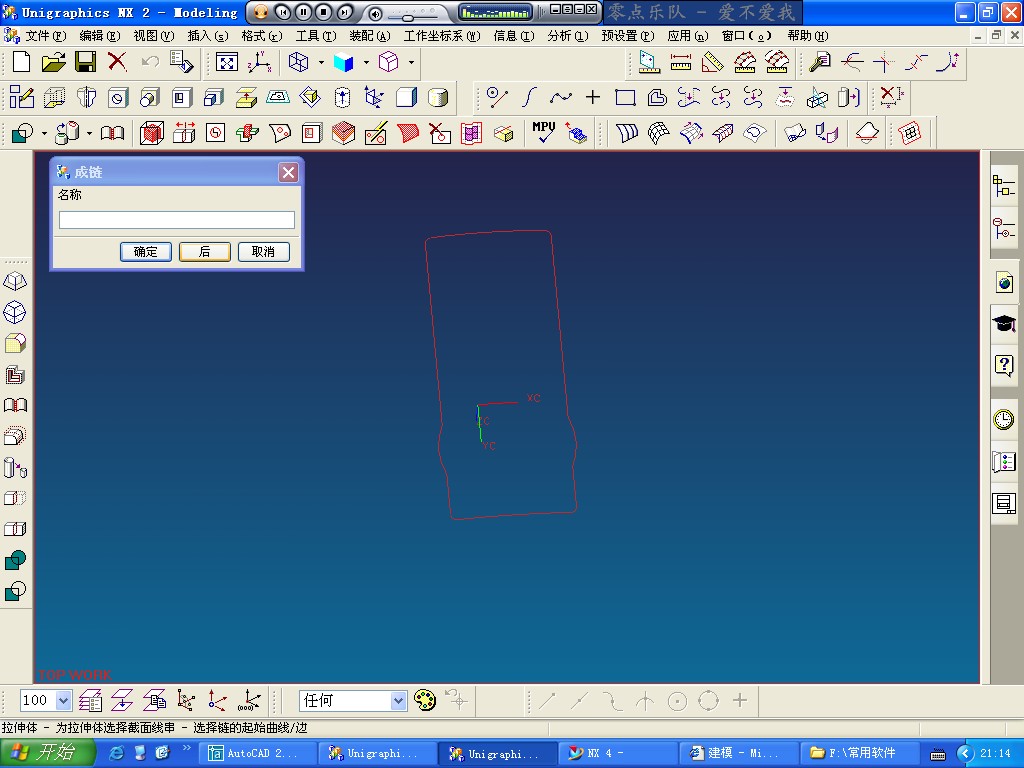Close the 成链 dialog
The image size is (1024, 768).
tap(288, 172)
